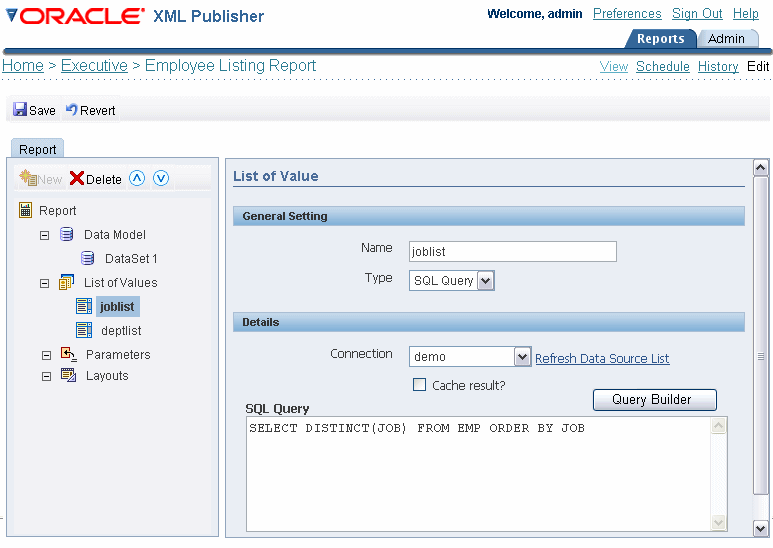
Task: Click Refresh Data Source List link
Action: pos(602,358)
